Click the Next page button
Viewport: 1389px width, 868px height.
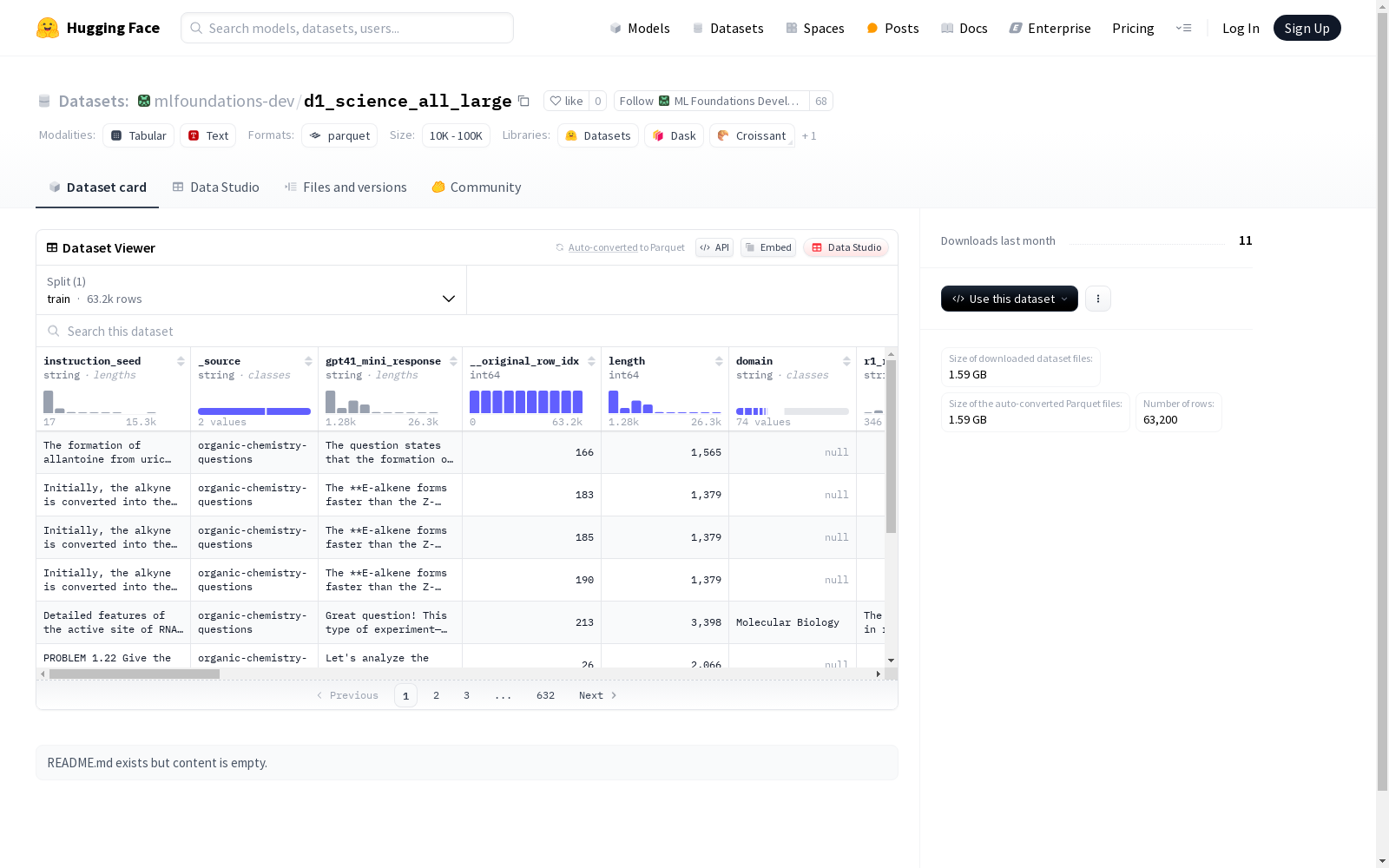coord(597,695)
